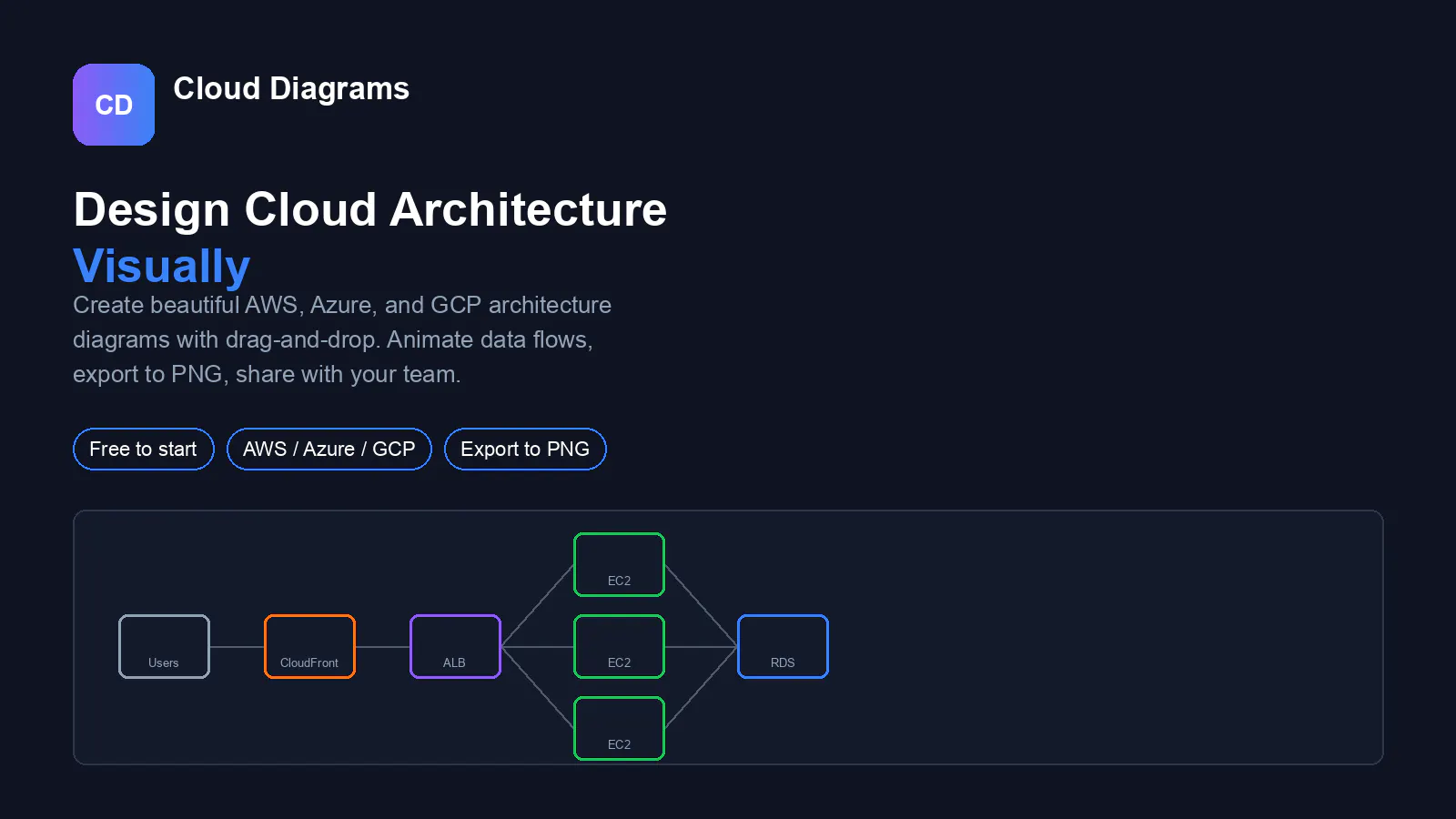
Task: Click the 'export to PNG, share' description line
Action: click(267, 374)
